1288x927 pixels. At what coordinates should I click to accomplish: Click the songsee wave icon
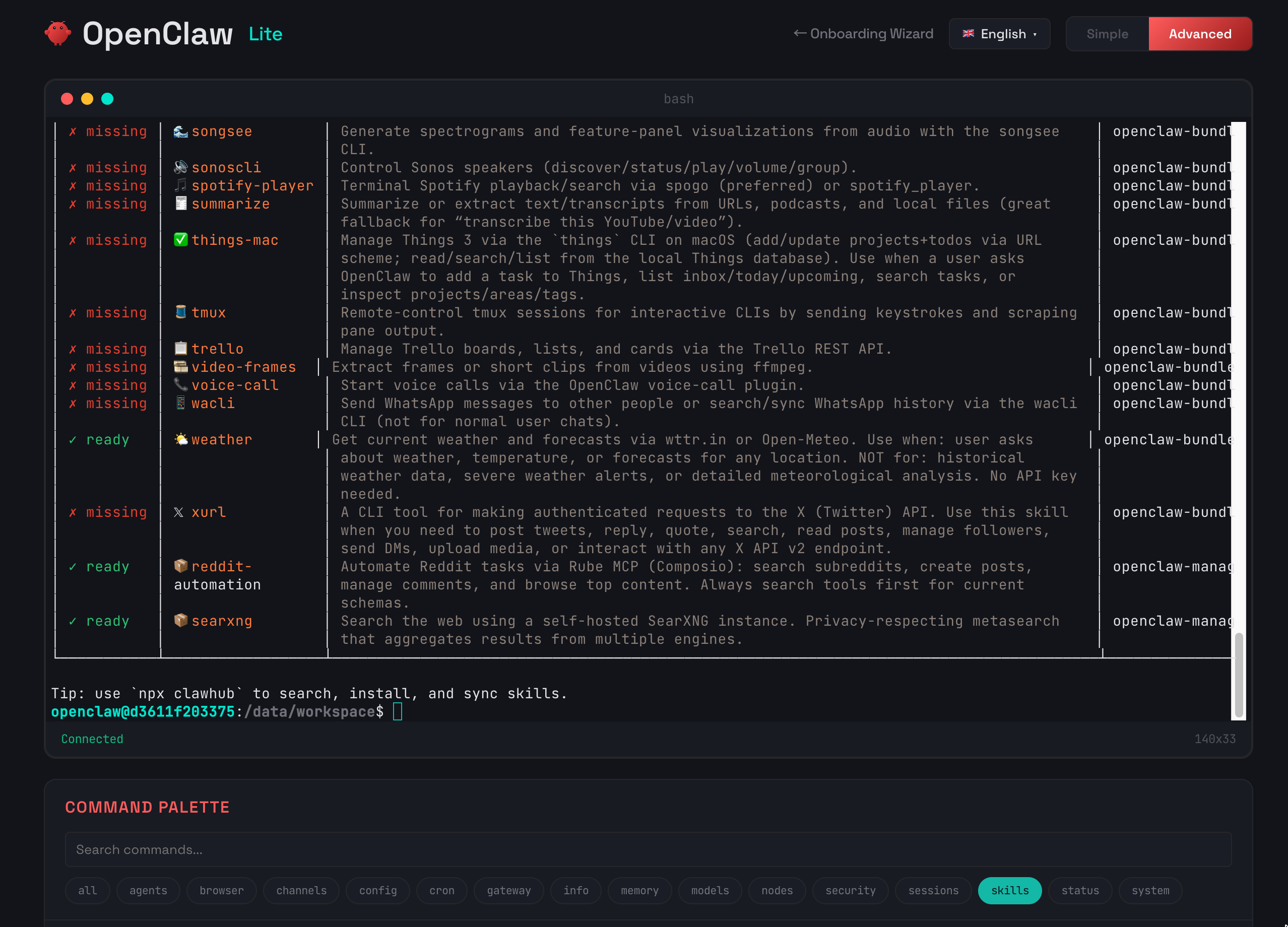tap(180, 131)
